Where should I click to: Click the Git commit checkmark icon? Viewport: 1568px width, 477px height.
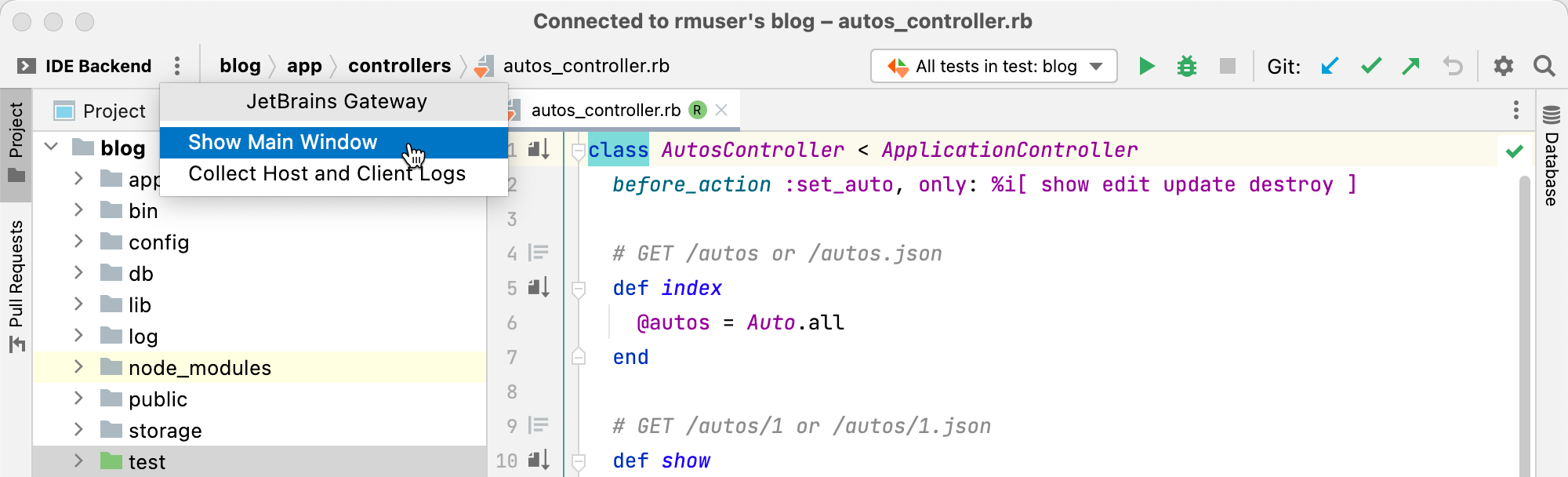pyautogui.click(x=1370, y=66)
